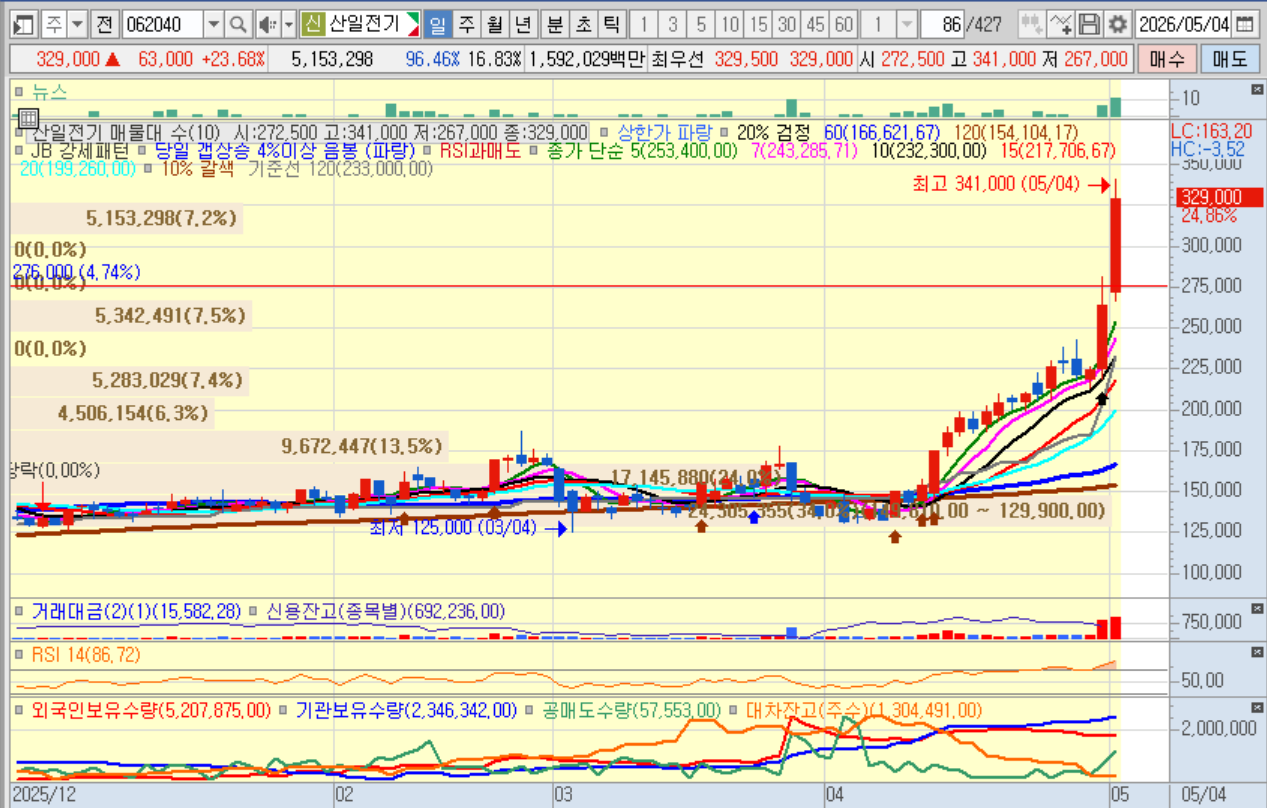Expand the sound options dropdown arrow
Screen dimensions: 1267x808
click(288, 24)
